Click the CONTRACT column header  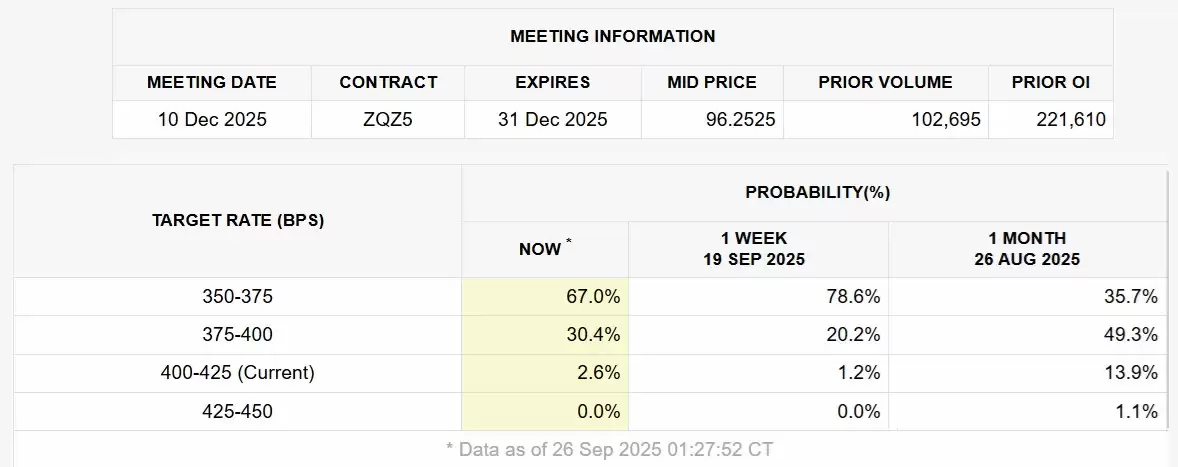click(388, 82)
